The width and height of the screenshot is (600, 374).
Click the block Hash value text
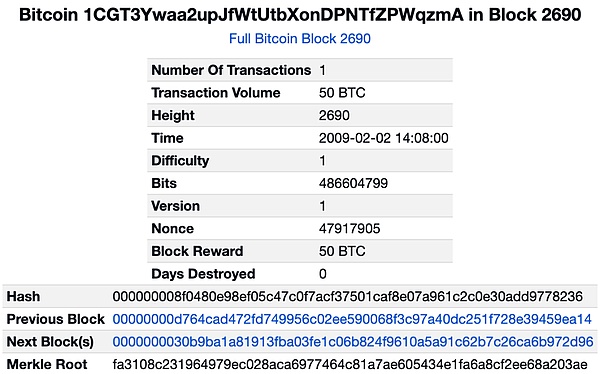pyautogui.click(x=347, y=296)
